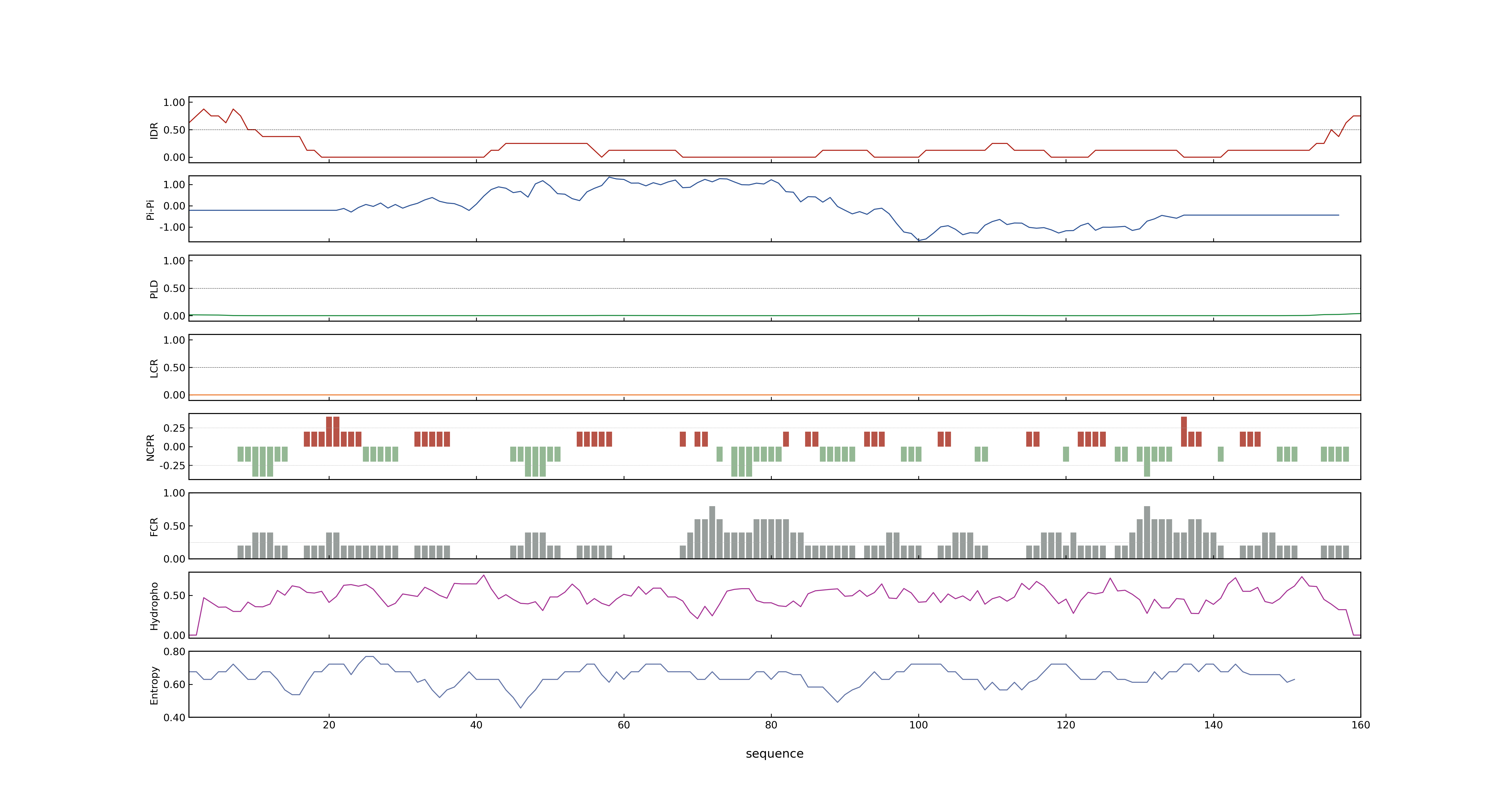Click x-axis tick label 20
This screenshot has height=806, width=1512.
pos(329,725)
